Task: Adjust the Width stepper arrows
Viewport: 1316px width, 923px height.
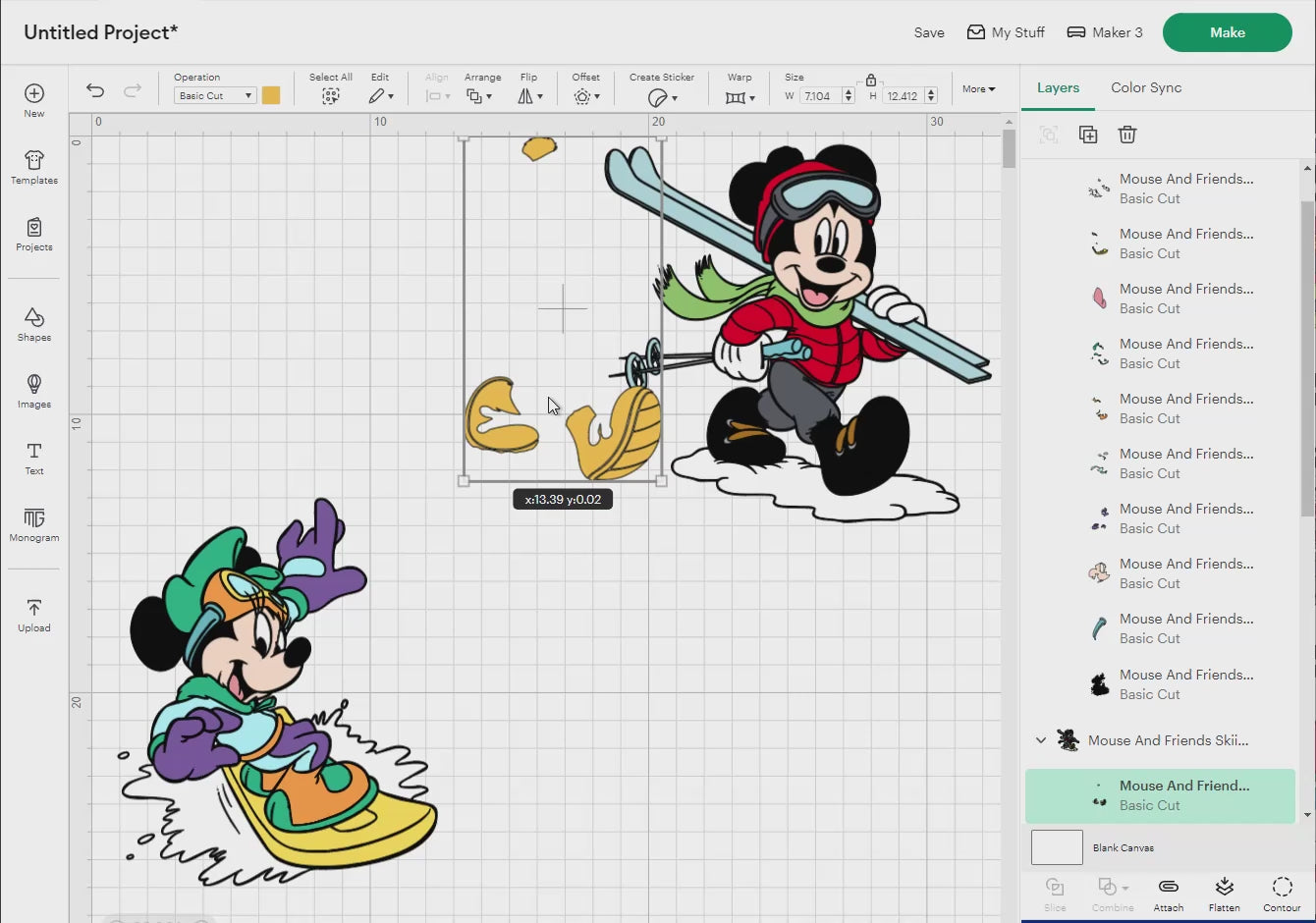Action: [x=849, y=96]
